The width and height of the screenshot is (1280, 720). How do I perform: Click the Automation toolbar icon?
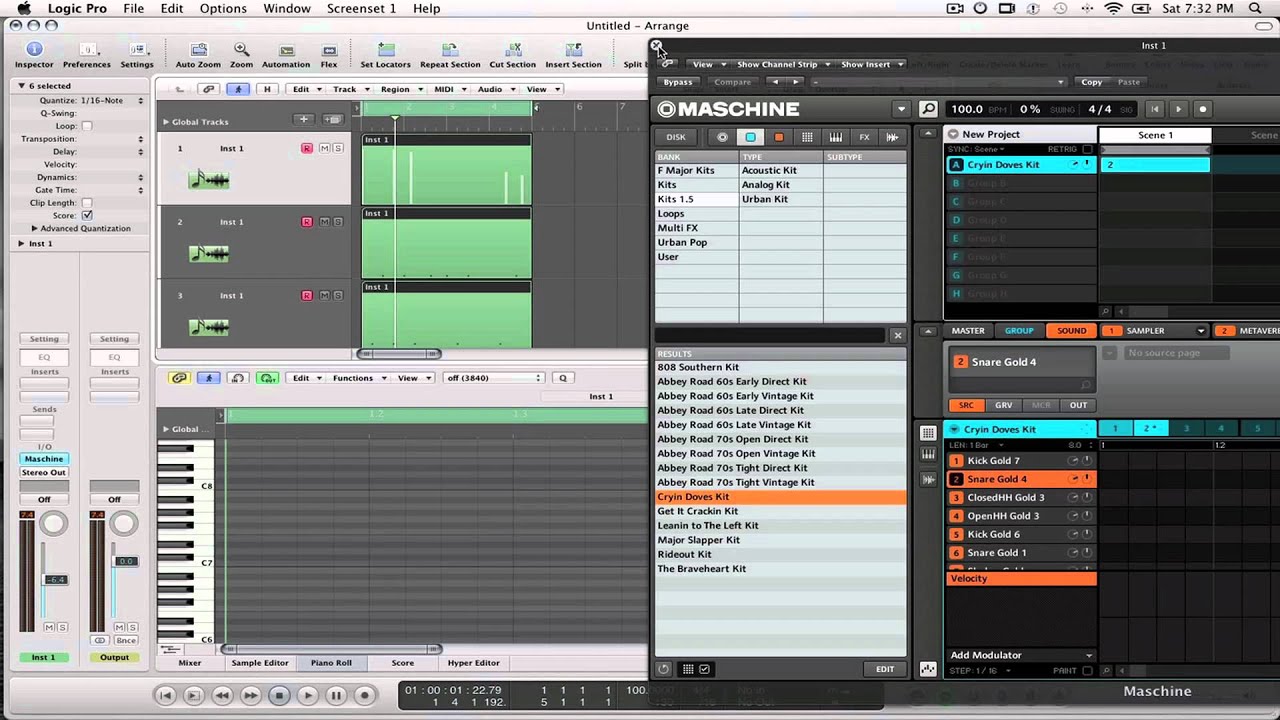[x=286, y=50]
